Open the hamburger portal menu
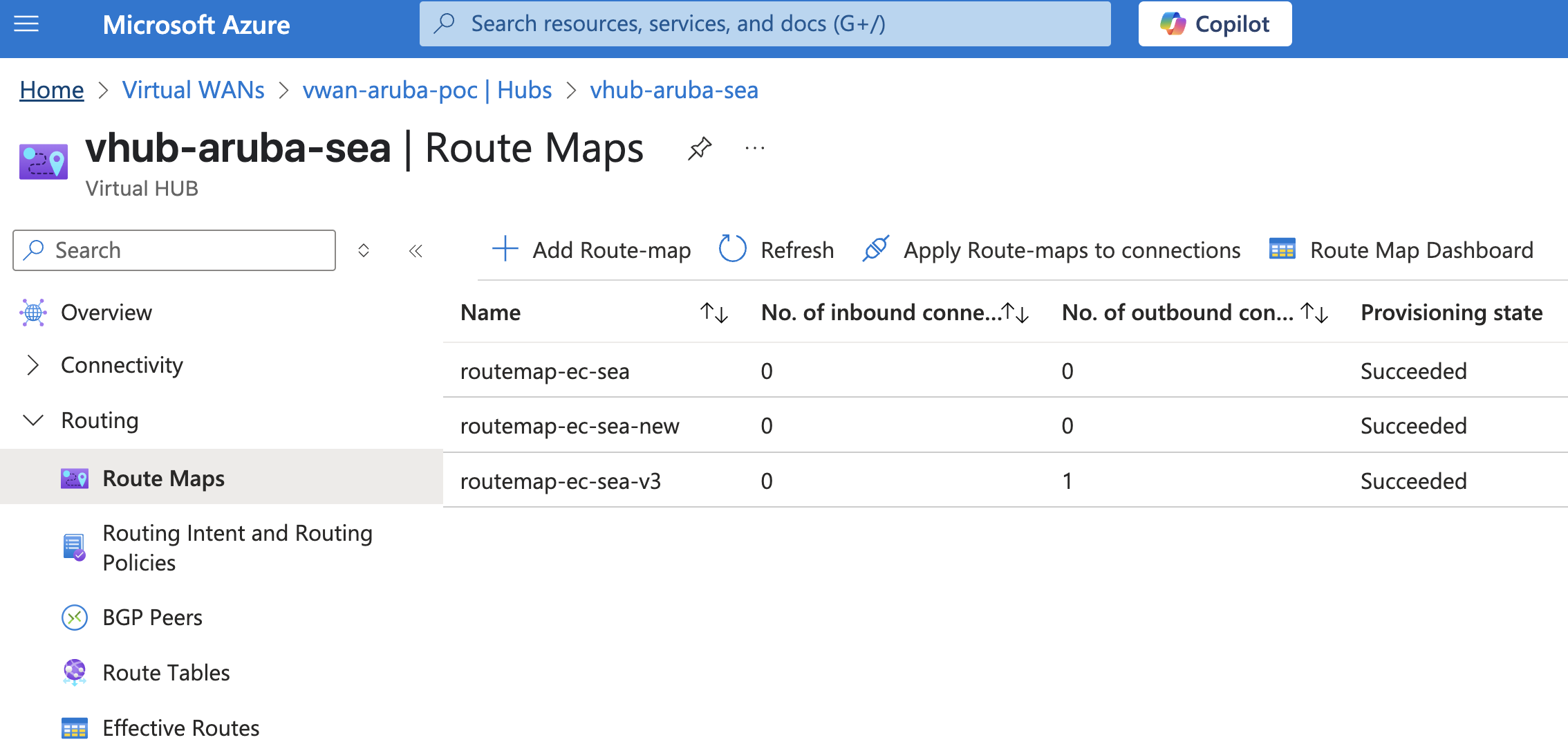The image size is (1568, 751). 26,24
